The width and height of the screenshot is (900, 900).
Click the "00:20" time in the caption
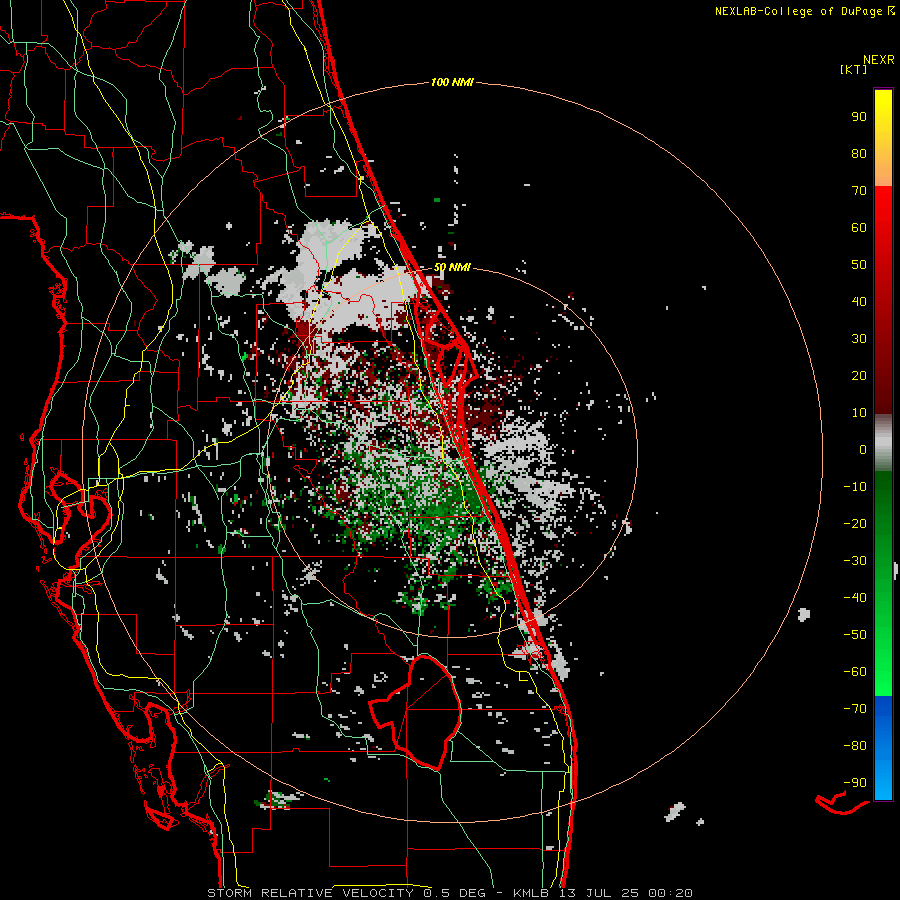tap(670, 893)
